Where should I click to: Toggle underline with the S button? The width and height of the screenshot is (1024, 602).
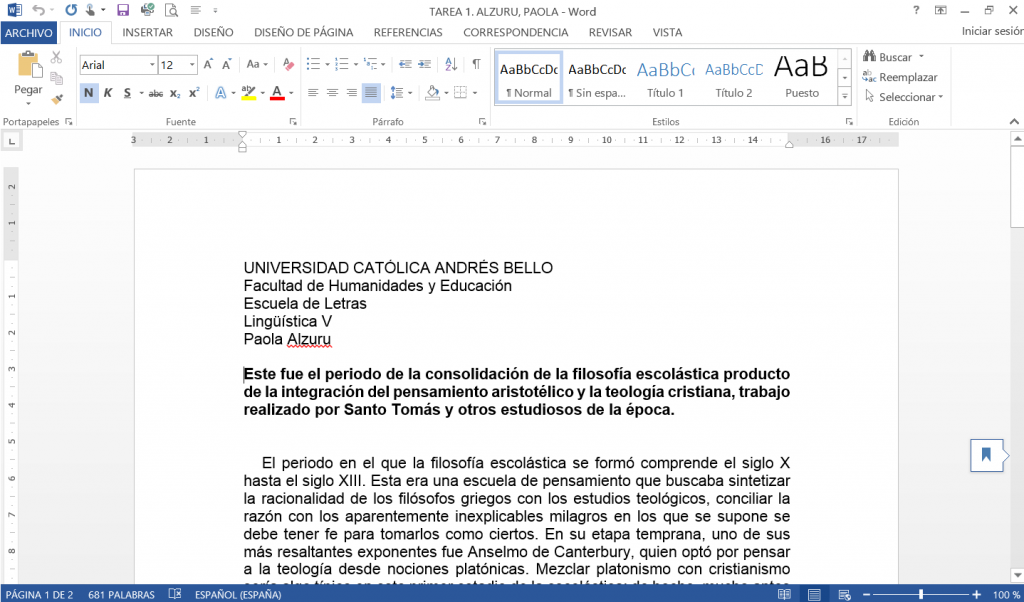126,92
